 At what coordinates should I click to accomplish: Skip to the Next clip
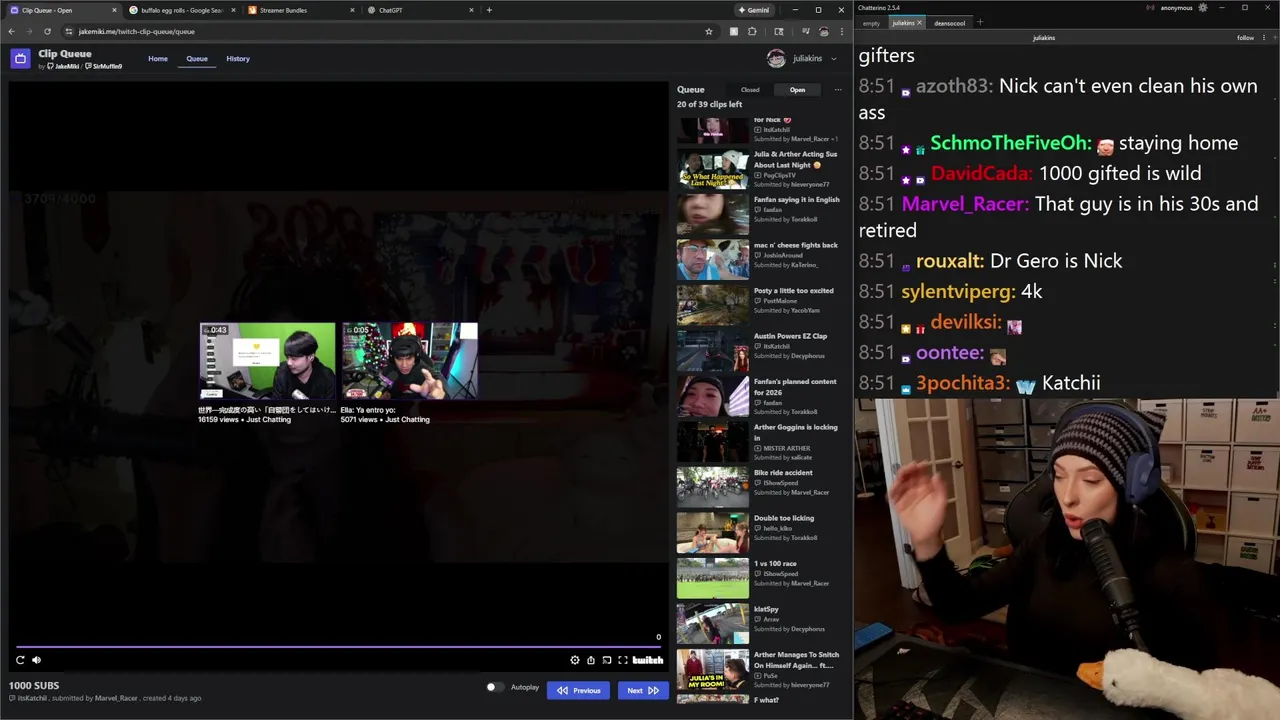click(642, 690)
